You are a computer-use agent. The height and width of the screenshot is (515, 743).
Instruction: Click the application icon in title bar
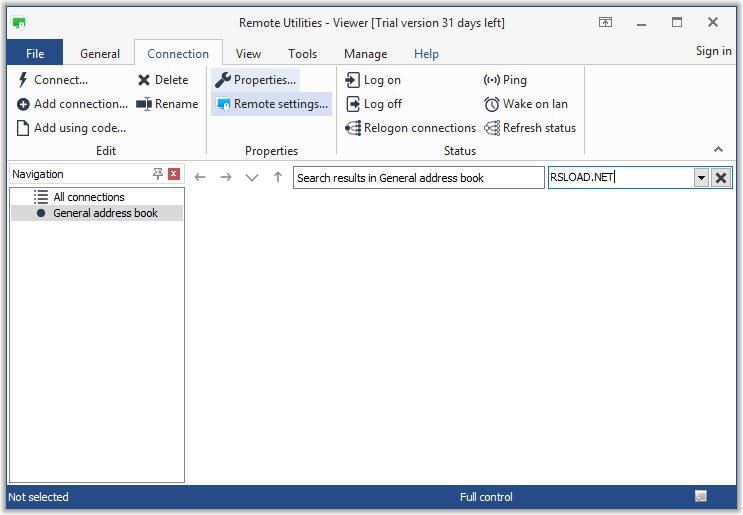pos(19,23)
